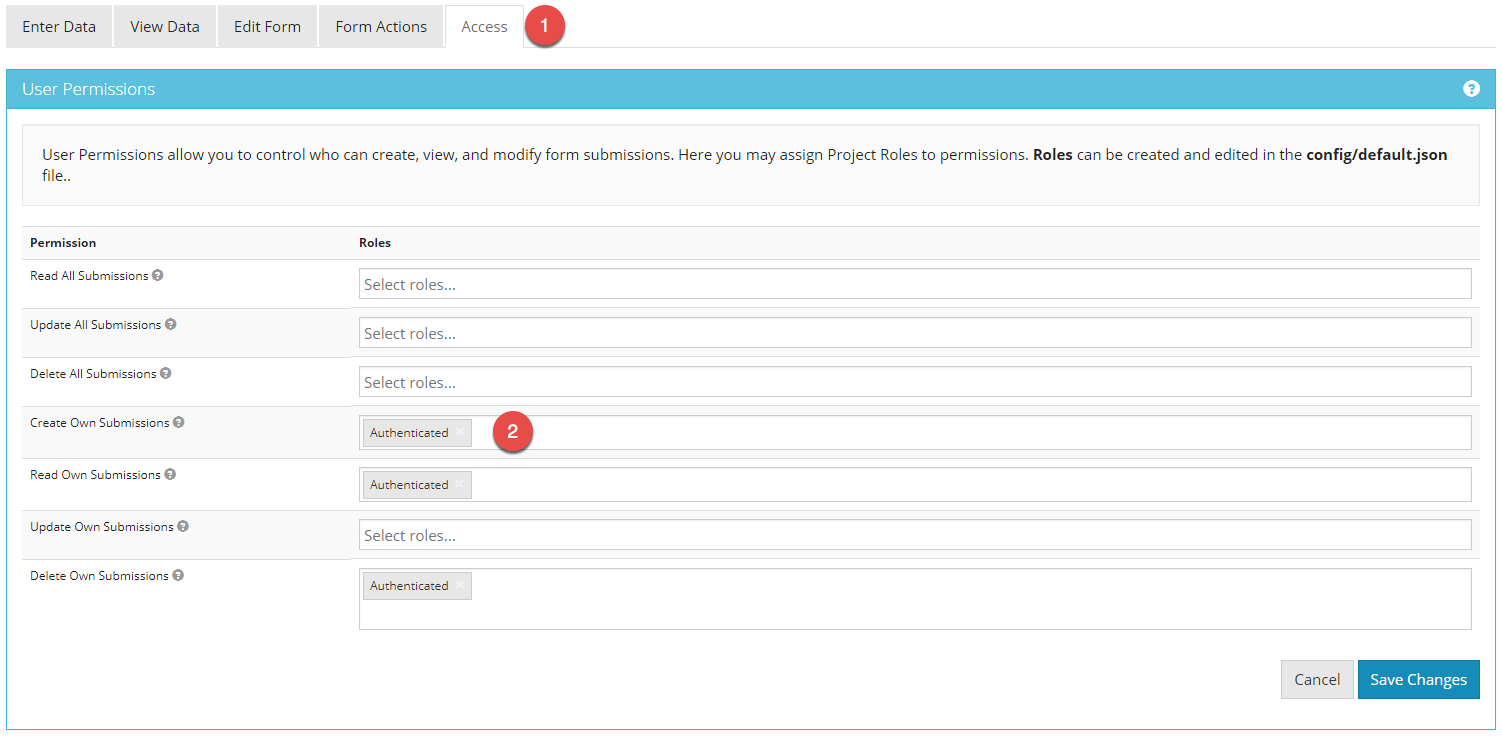The width and height of the screenshot is (1502, 736).
Task: Click help icon beside Delete All Submissions
Action: pos(166,373)
